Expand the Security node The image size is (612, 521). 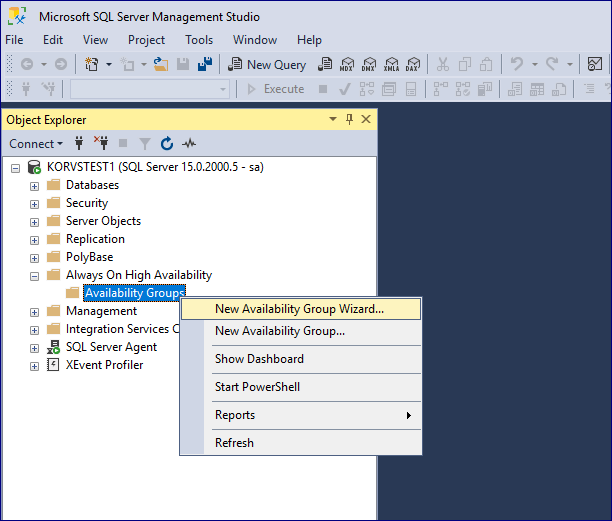pyautogui.click(x=34, y=204)
